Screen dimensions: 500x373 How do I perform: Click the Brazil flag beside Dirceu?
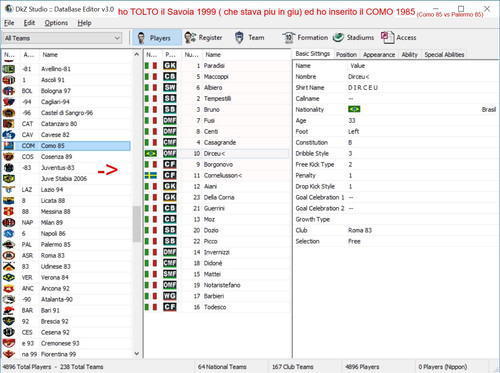click(x=151, y=153)
